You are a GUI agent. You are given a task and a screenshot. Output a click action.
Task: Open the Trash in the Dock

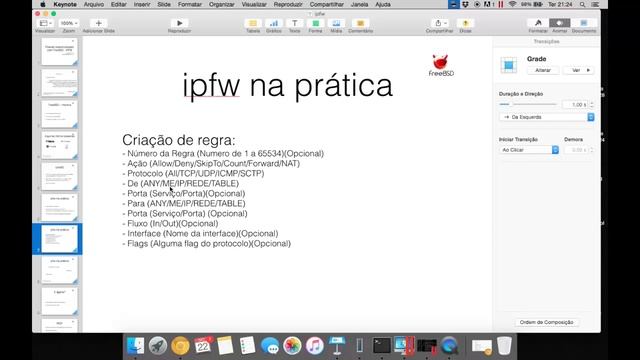point(504,346)
